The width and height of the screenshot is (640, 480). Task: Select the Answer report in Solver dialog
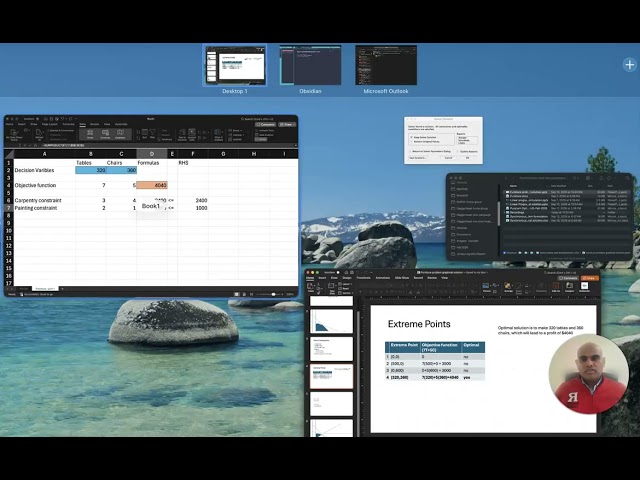[x=462, y=138]
